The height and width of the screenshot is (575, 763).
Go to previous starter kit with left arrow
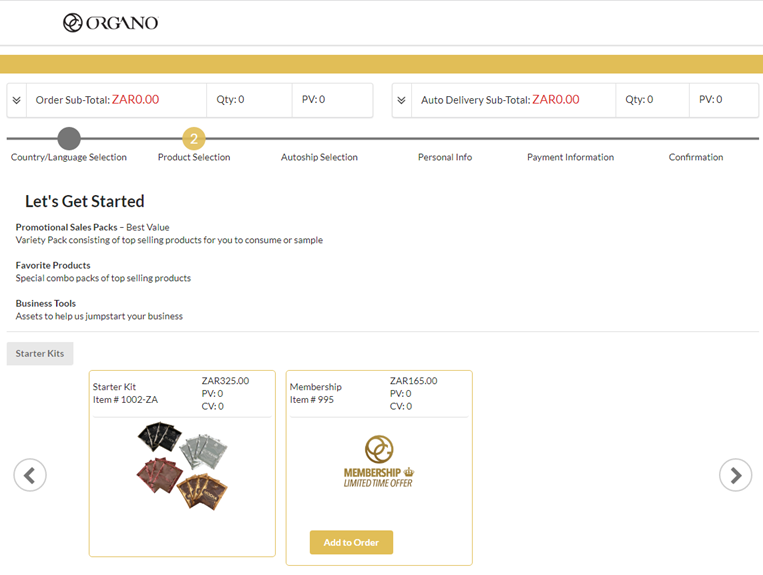[30, 475]
